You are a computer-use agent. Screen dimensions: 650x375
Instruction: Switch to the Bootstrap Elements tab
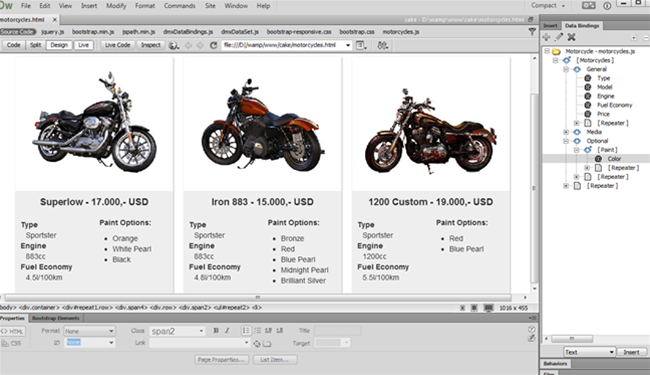pos(56,318)
